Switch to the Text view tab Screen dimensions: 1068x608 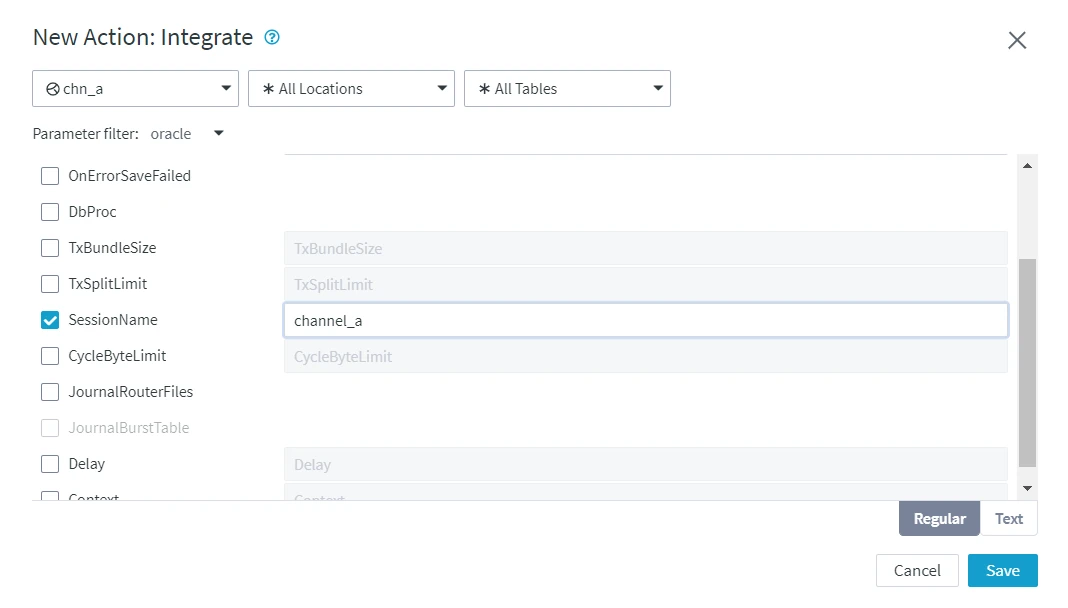1008,518
